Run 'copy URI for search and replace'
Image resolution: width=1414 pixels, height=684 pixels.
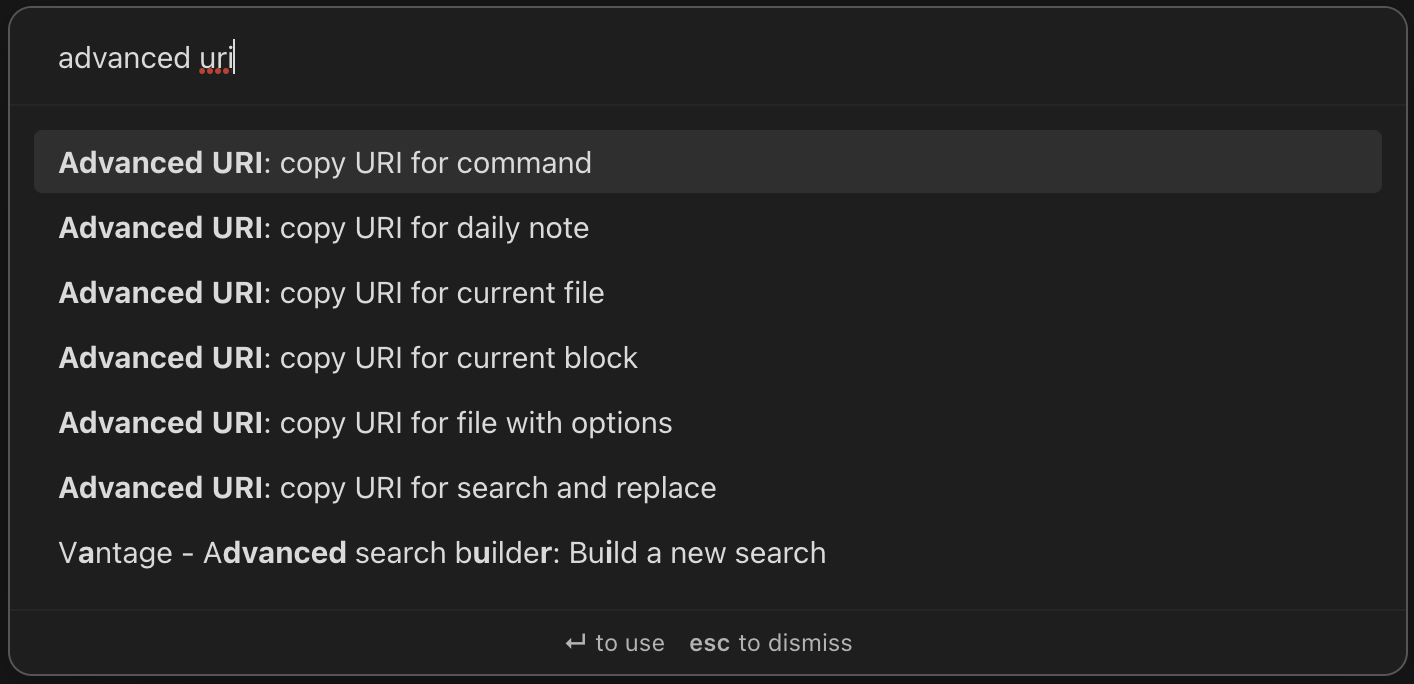pyautogui.click(x=387, y=487)
